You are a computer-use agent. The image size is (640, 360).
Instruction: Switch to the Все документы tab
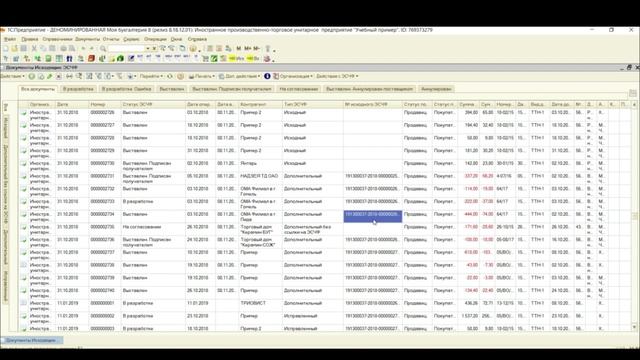[38, 89]
